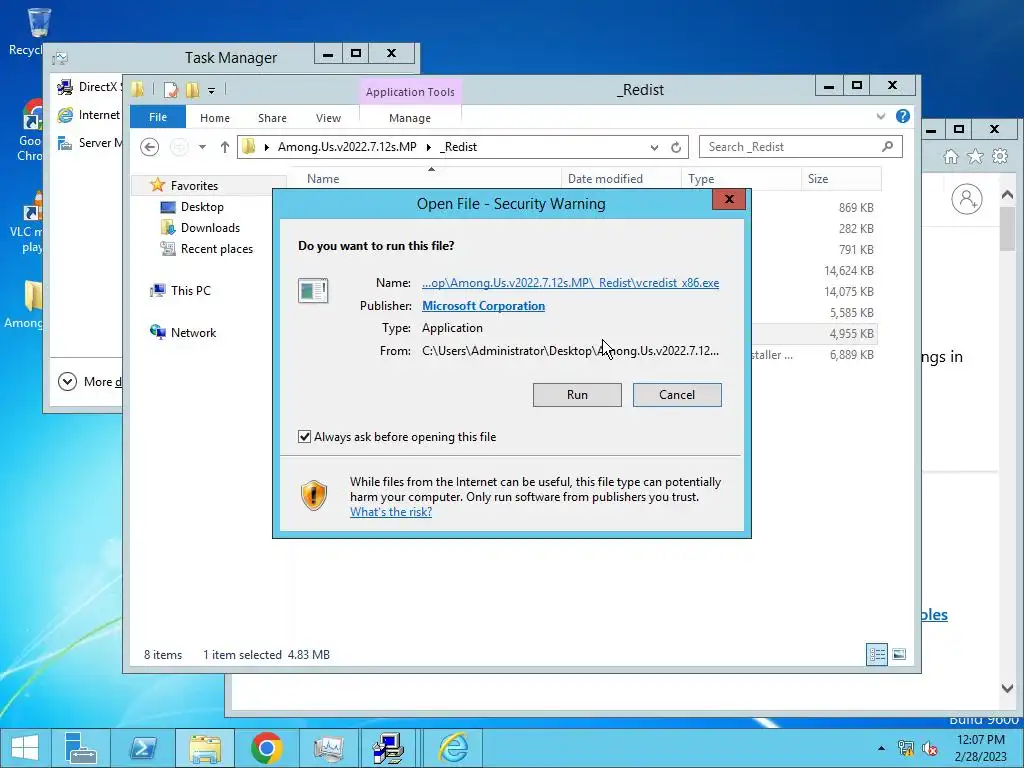Switch to the Home ribbon tab
1024x768 pixels.
[x=215, y=118]
